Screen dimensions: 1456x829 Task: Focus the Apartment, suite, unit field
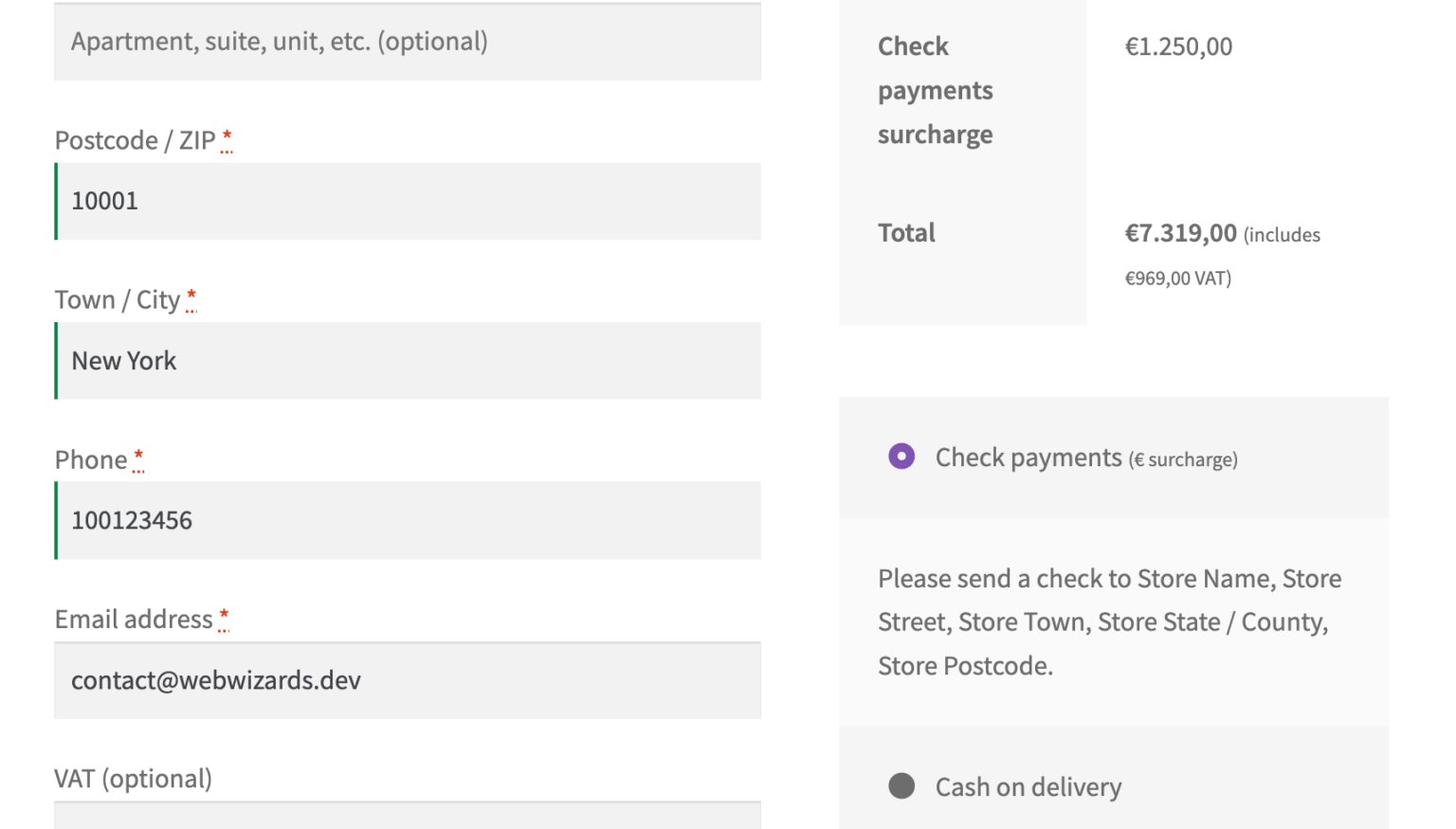(x=408, y=42)
